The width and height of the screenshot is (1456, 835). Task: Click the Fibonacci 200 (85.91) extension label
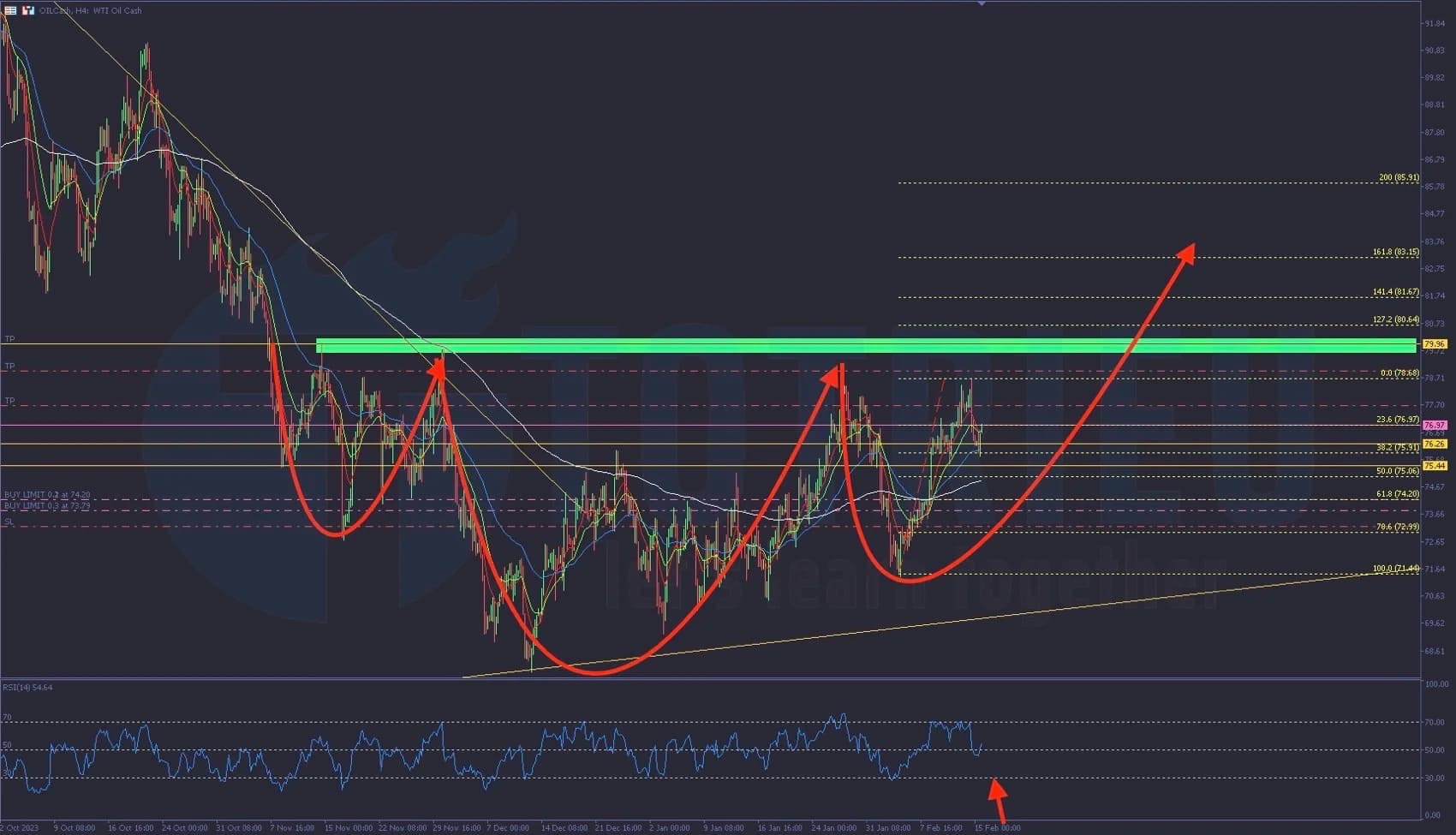click(x=1399, y=178)
